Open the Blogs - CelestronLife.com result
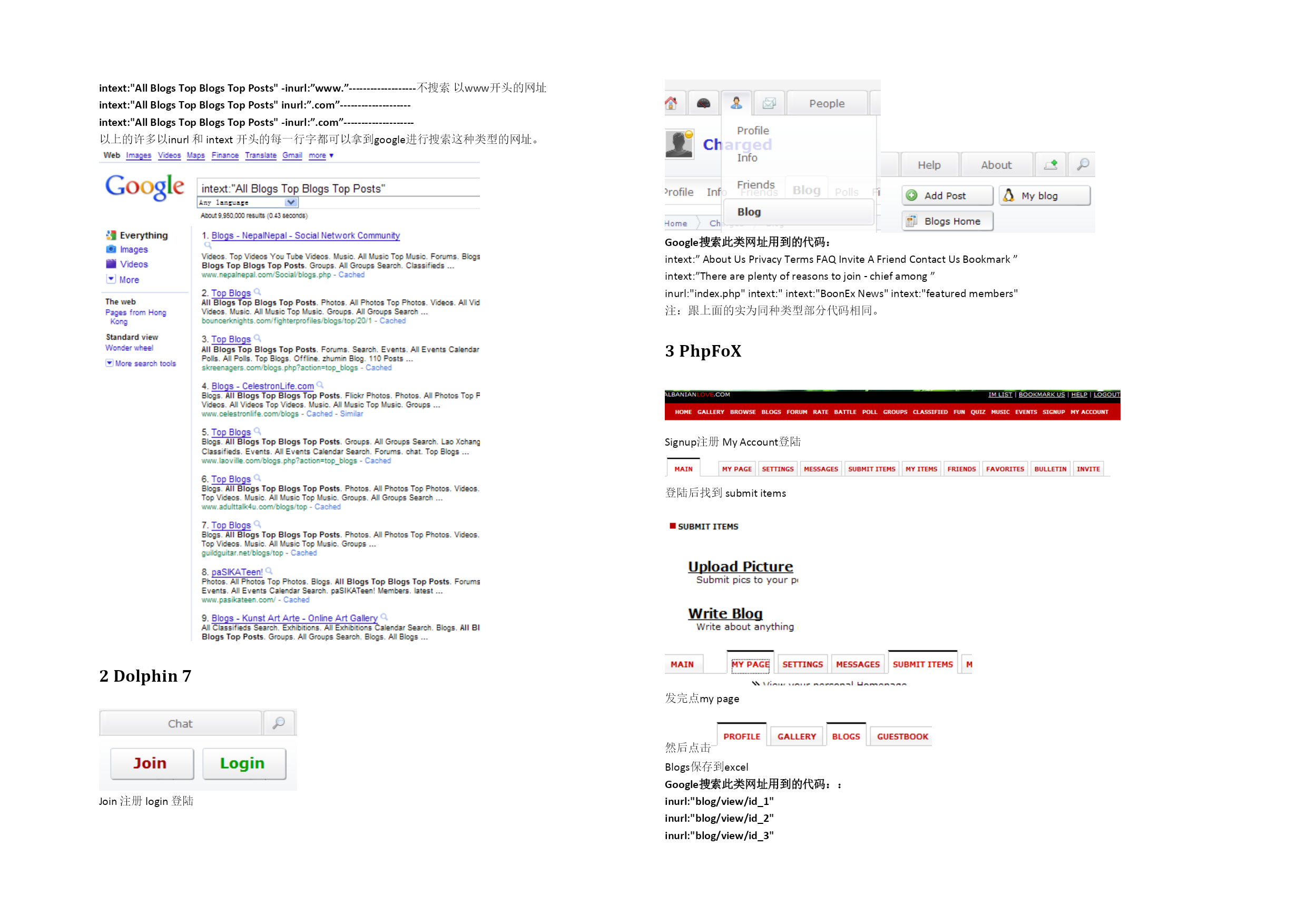This screenshot has height=924, width=1307. (x=262, y=386)
